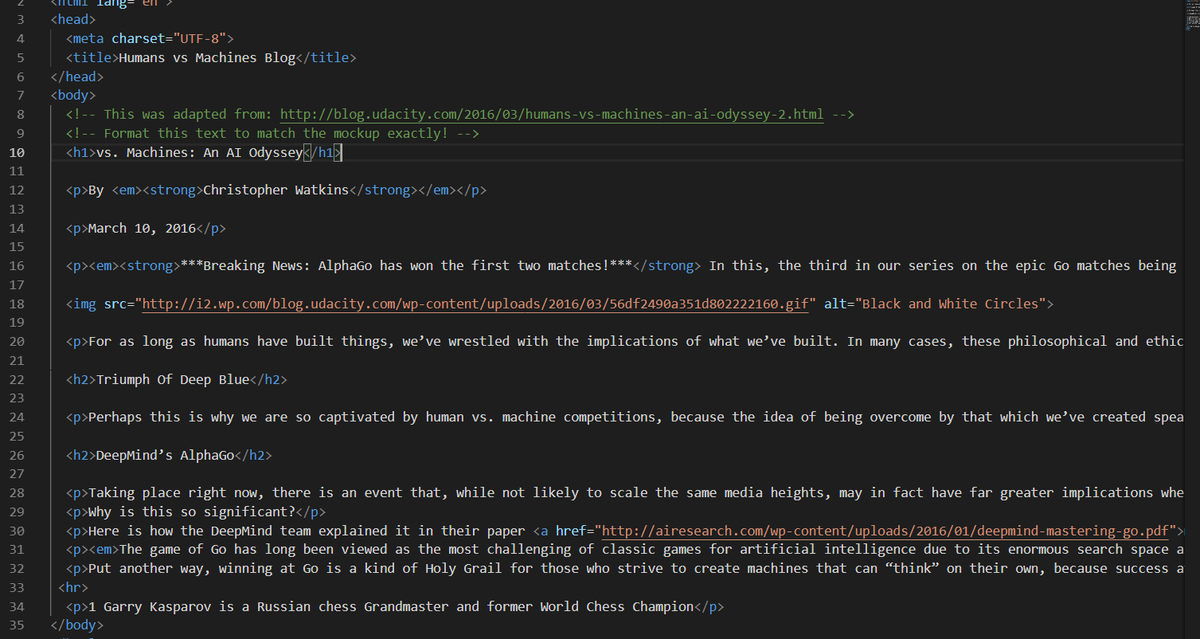Click line number 33 in gutter

click(19, 588)
